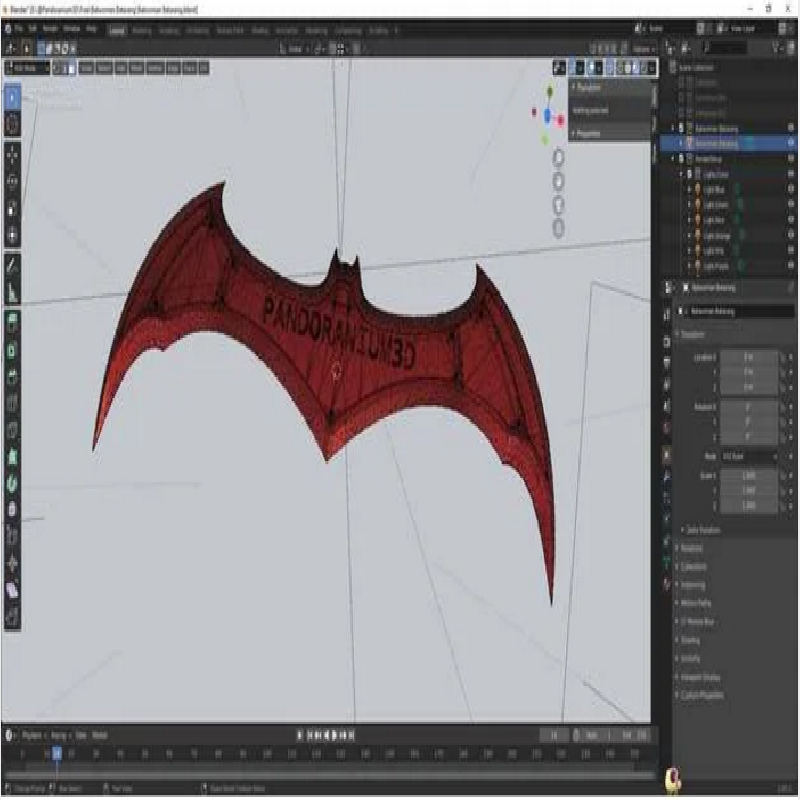Hide Light Blue with its eye icon
Image resolution: width=800 pixels, height=800 pixels.
click(x=791, y=189)
